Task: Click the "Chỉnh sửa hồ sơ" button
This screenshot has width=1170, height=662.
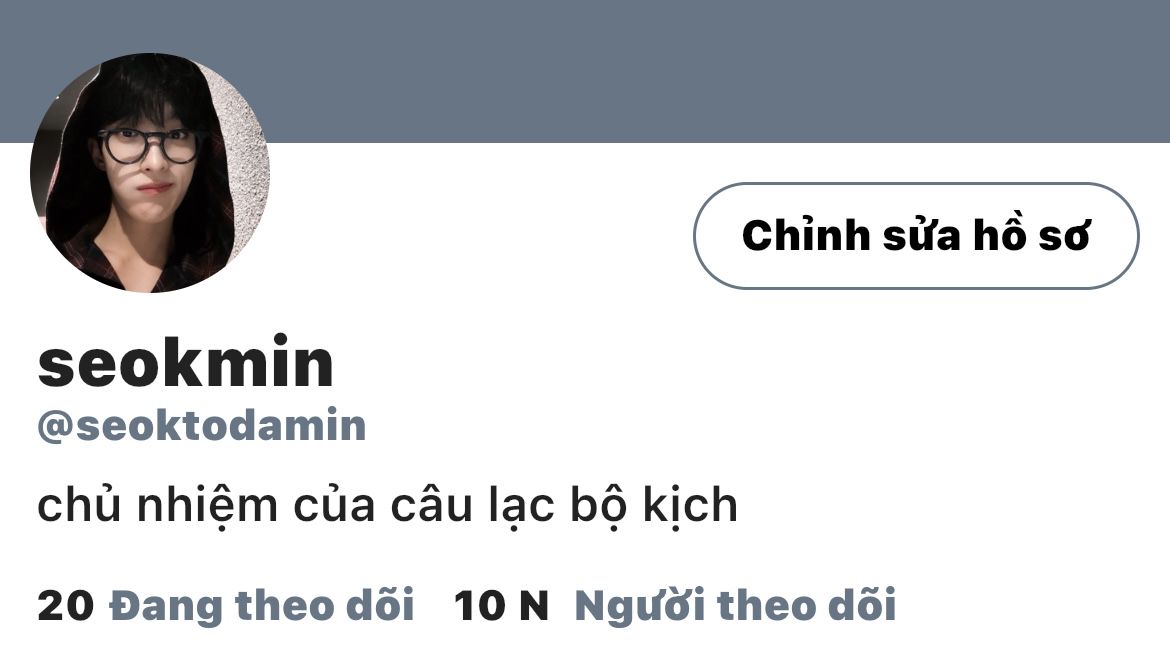Action: (916, 236)
